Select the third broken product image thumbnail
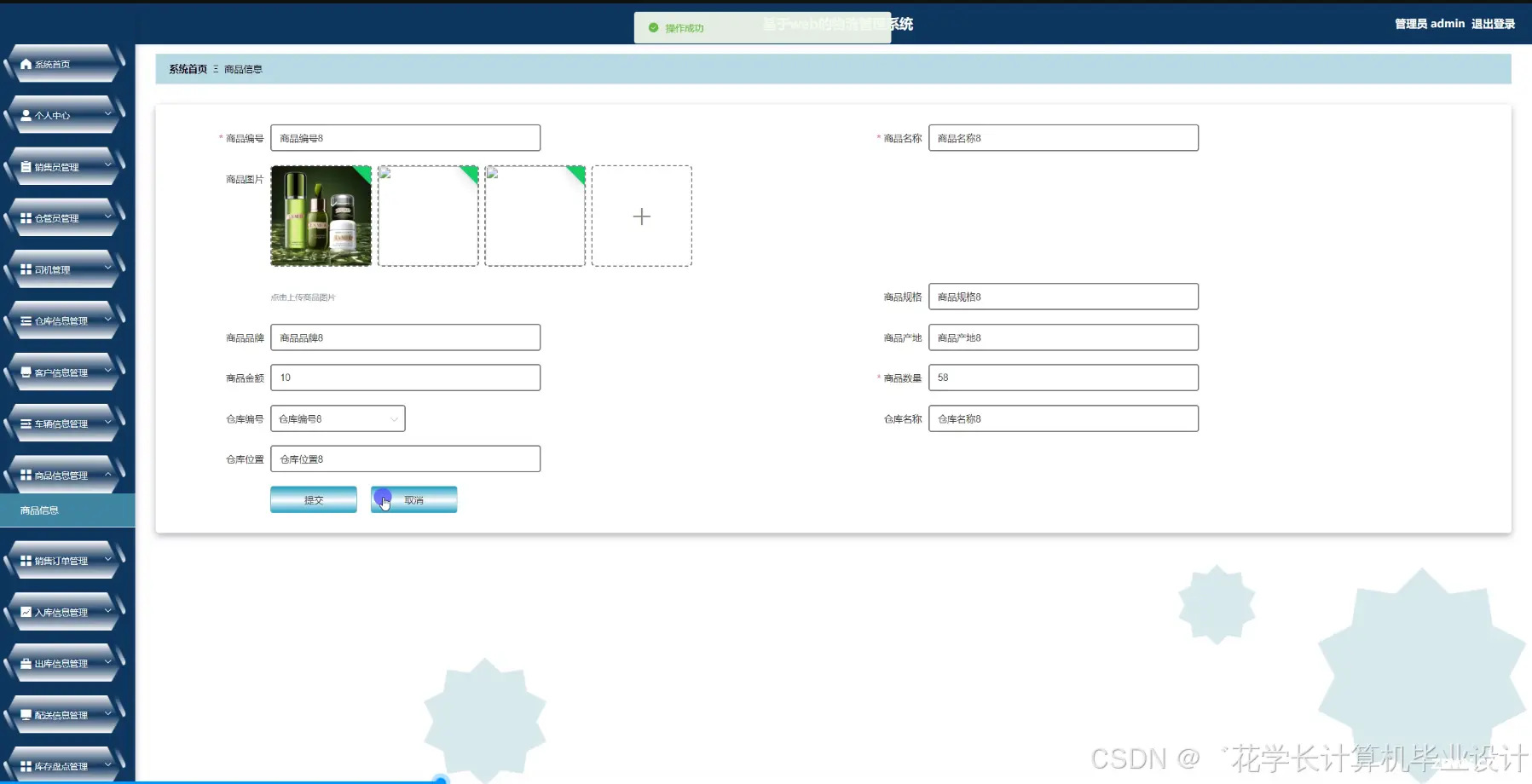Screen dimensions: 1532x784 tap(535, 216)
